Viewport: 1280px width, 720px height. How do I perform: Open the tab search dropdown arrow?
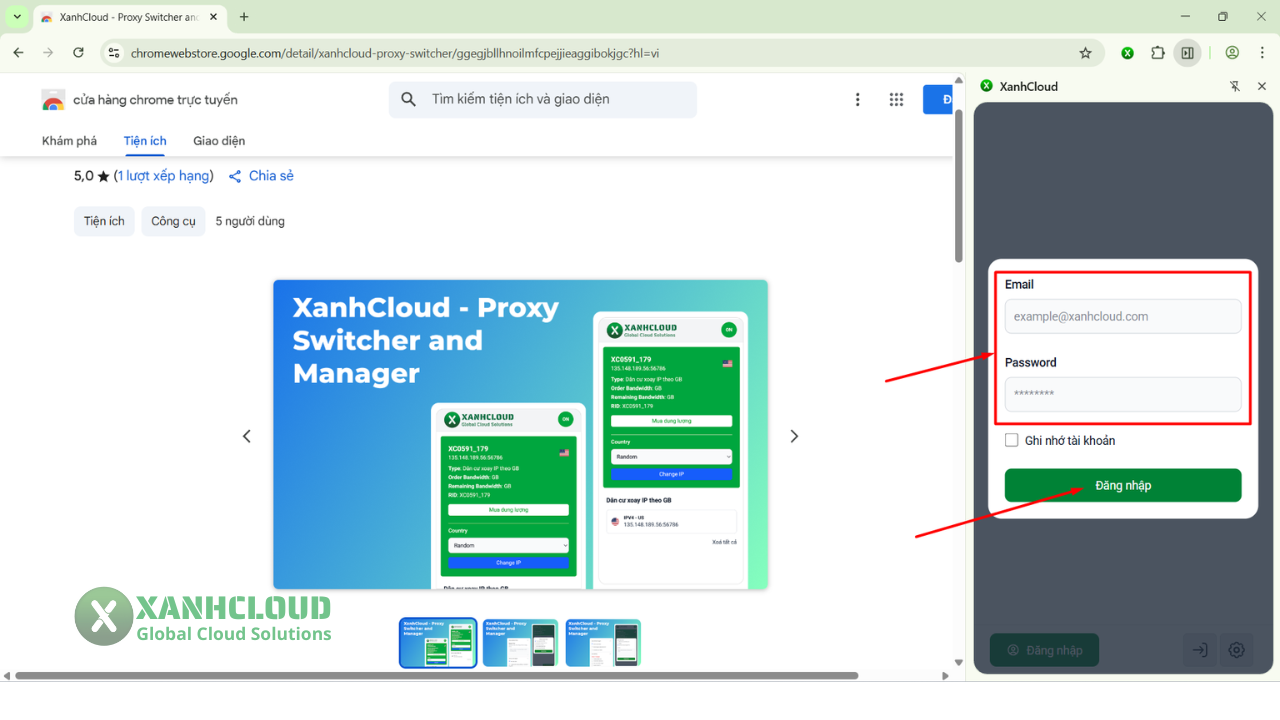(17, 17)
